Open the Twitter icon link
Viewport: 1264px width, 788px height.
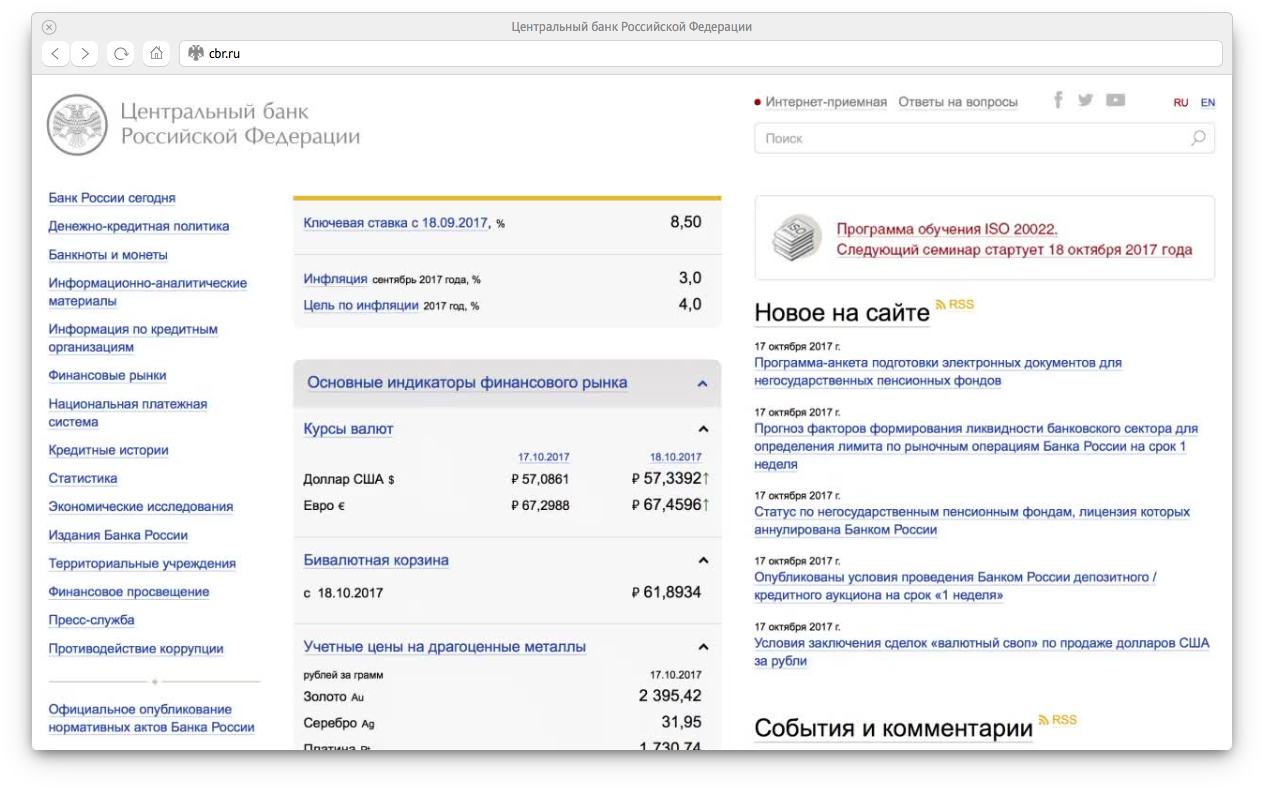(x=1086, y=100)
